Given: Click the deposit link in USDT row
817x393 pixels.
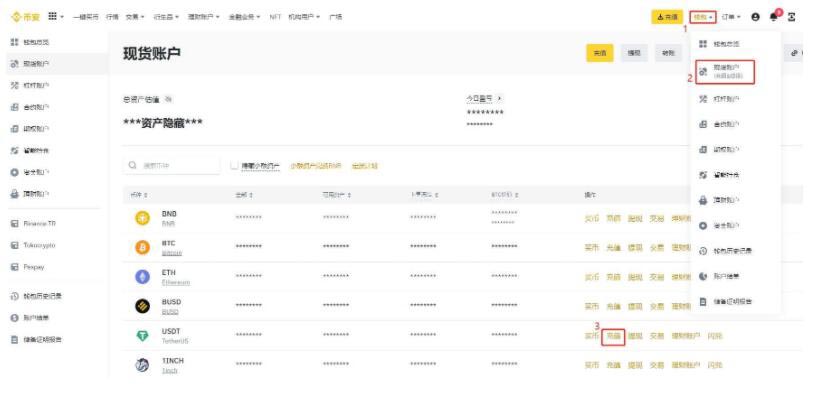Looking at the screenshot, I should [x=613, y=336].
